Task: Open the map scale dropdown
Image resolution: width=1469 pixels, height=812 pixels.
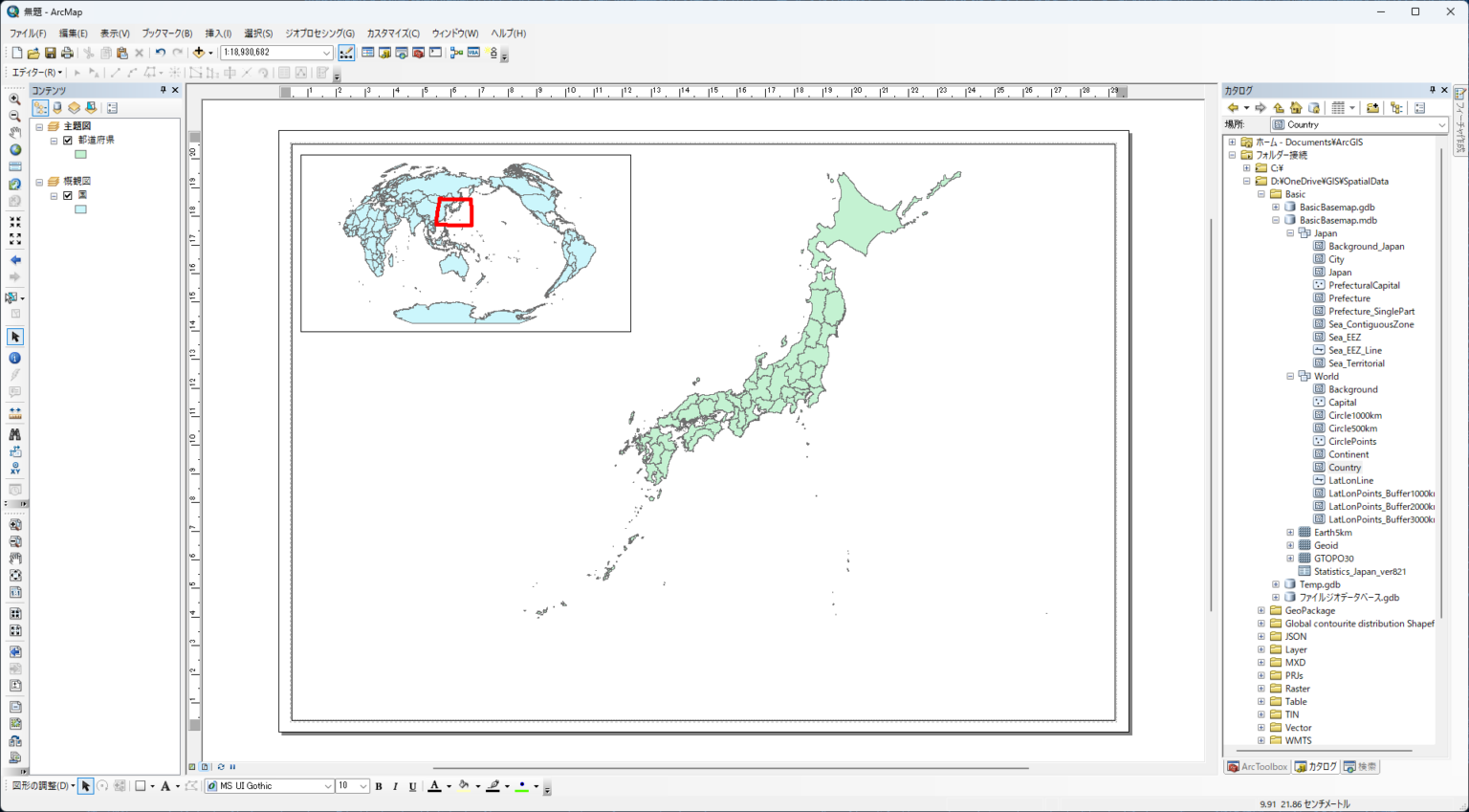Action: pyautogui.click(x=326, y=53)
